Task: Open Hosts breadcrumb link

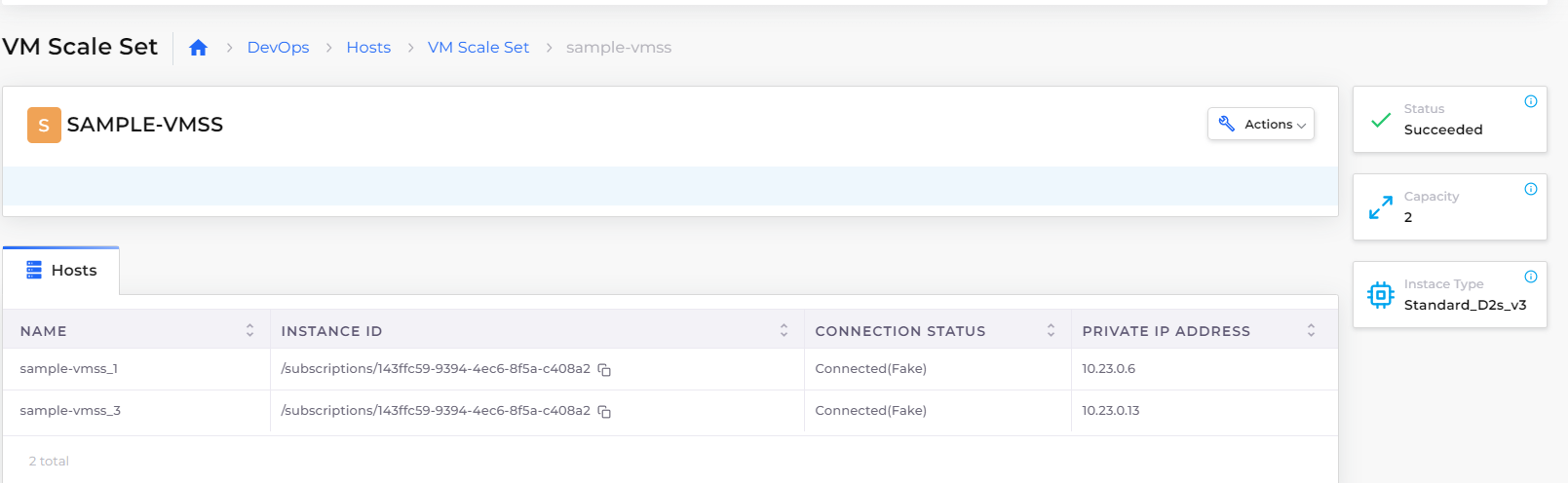Action: (368, 48)
